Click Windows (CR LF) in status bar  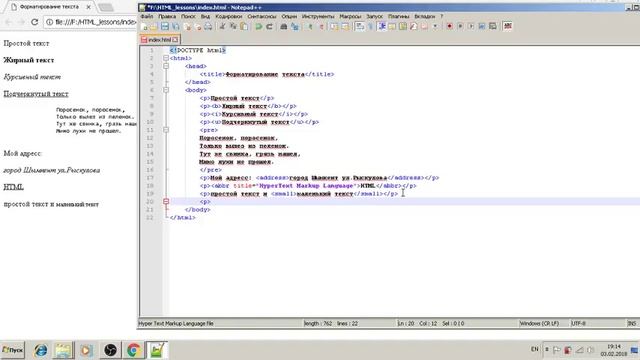point(539,323)
